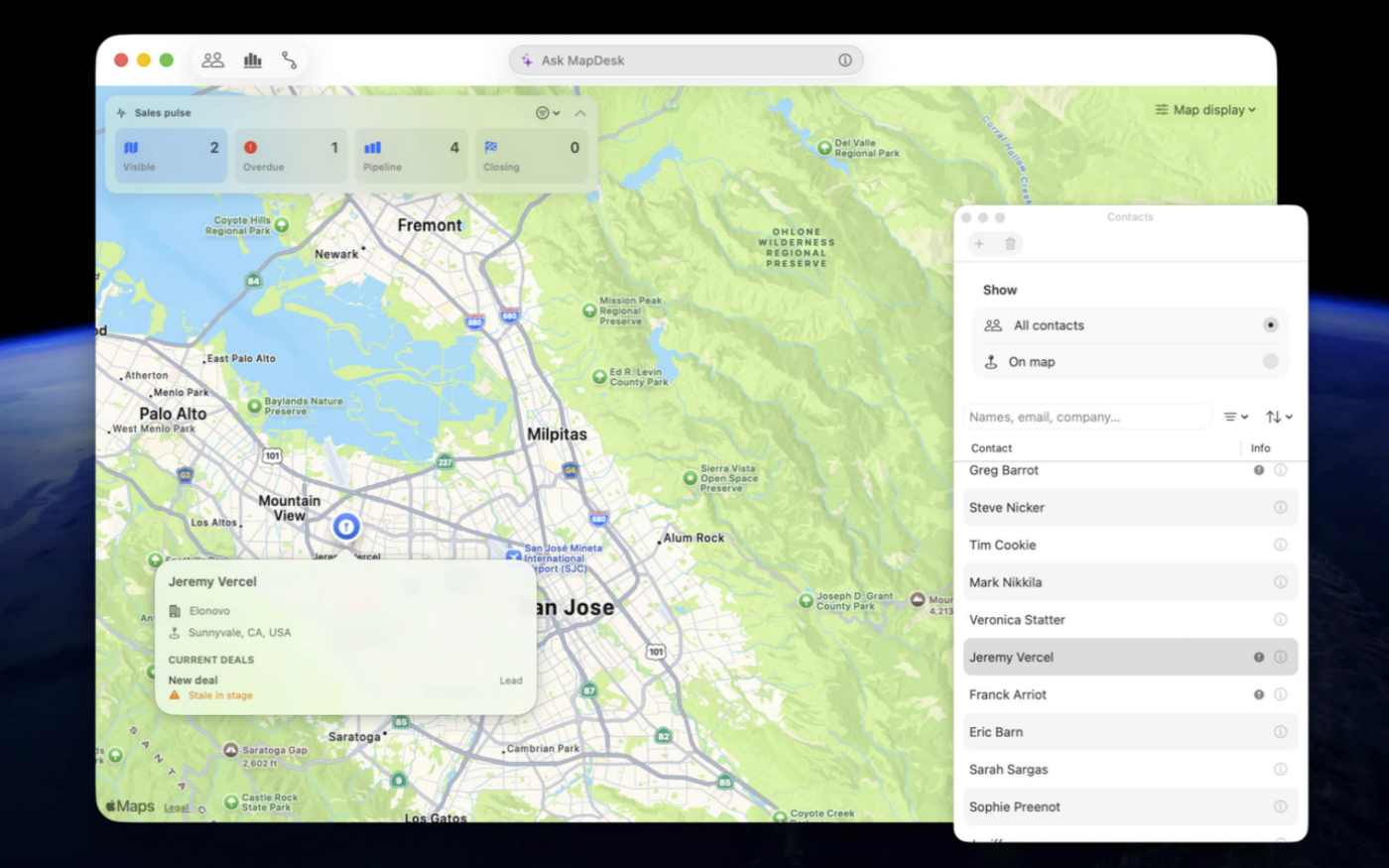Click Jeremy Vercel's alert badge icon
Image resolution: width=1389 pixels, height=868 pixels.
(1258, 657)
